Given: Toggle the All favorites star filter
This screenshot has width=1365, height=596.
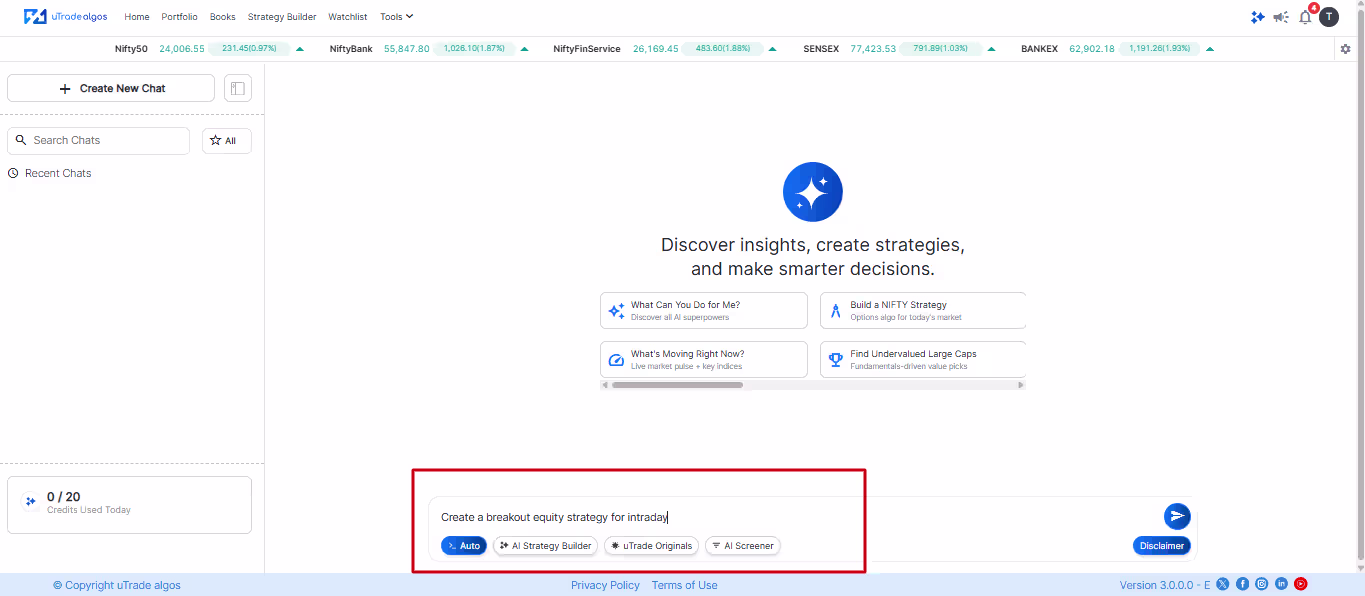Looking at the screenshot, I should coord(227,141).
